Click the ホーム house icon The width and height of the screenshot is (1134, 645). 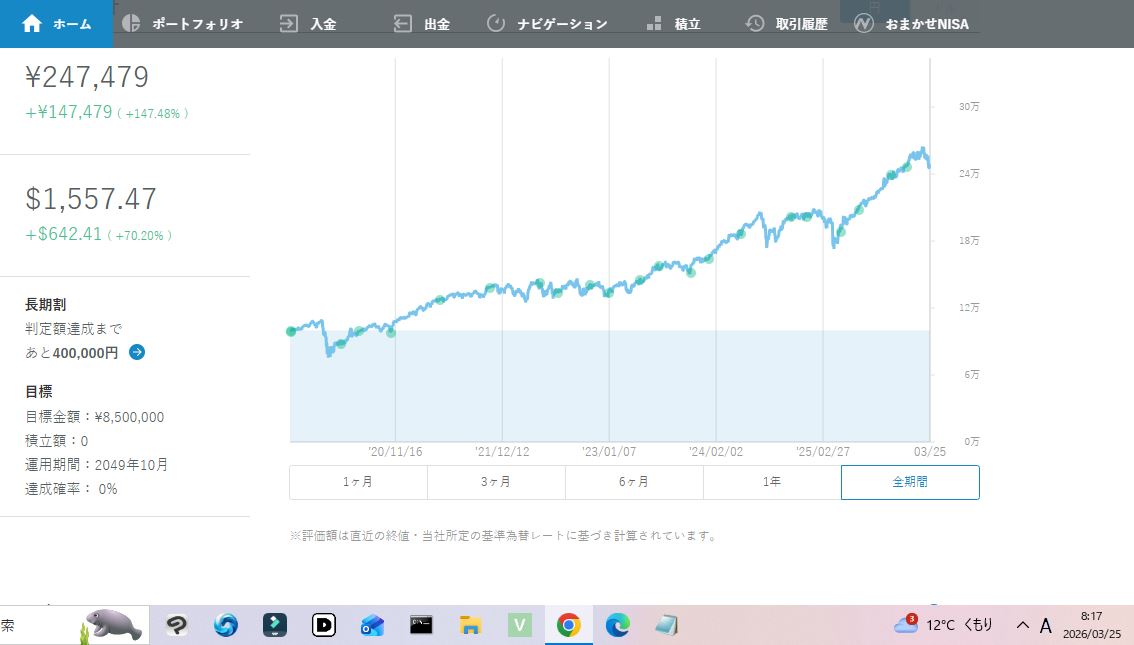tap(32, 24)
